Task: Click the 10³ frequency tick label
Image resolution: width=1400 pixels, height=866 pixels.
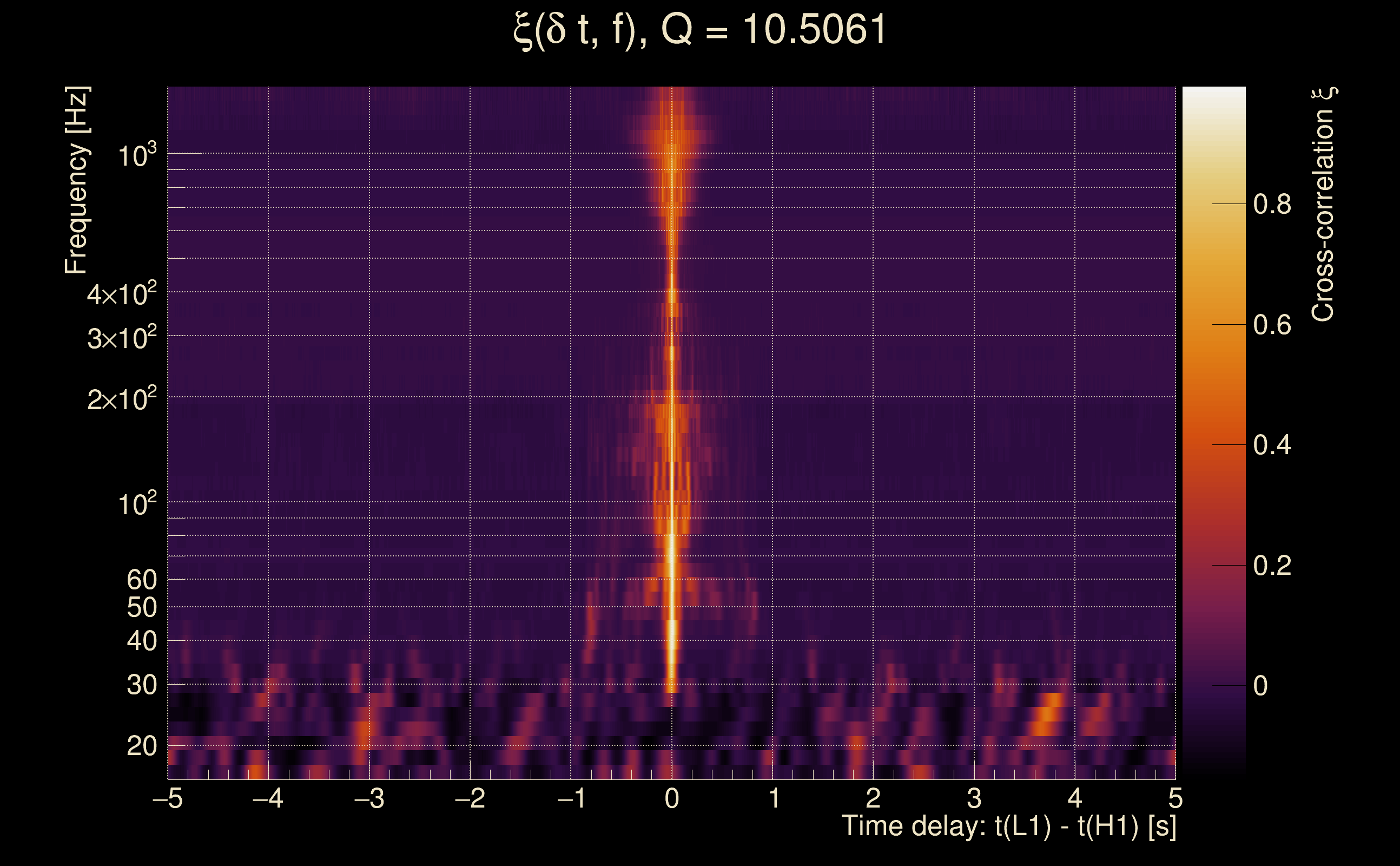Action: (137, 155)
